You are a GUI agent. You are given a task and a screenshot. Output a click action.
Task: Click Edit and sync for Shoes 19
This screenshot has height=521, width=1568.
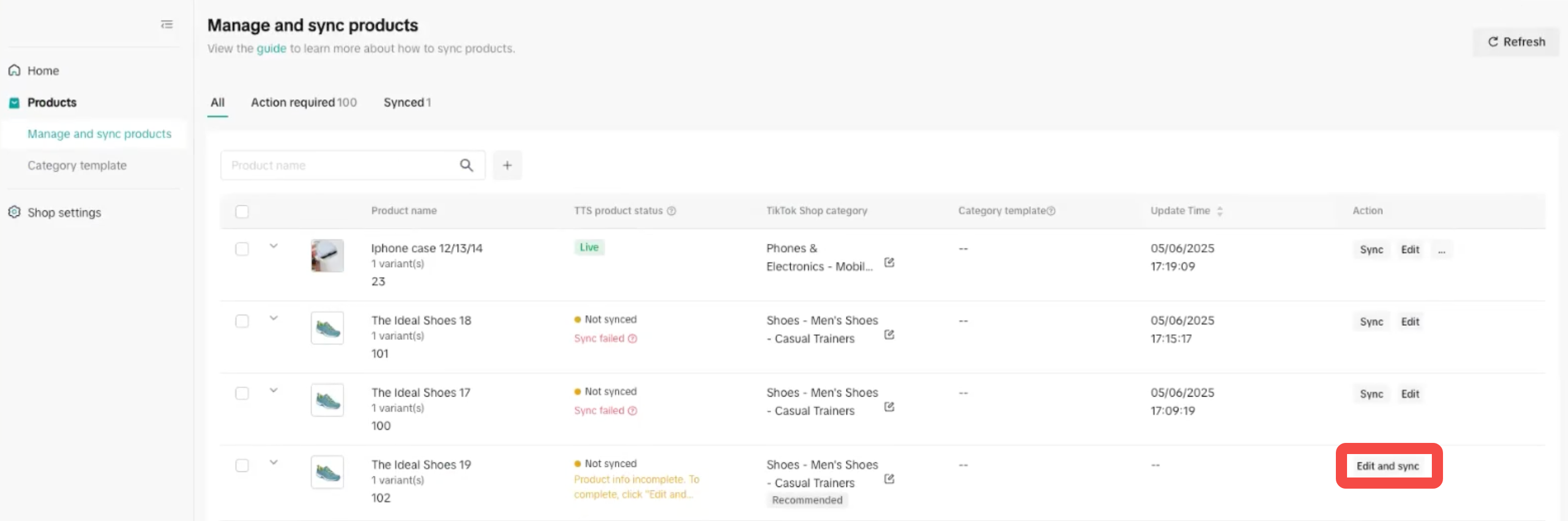pyautogui.click(x=1387, y=466)
